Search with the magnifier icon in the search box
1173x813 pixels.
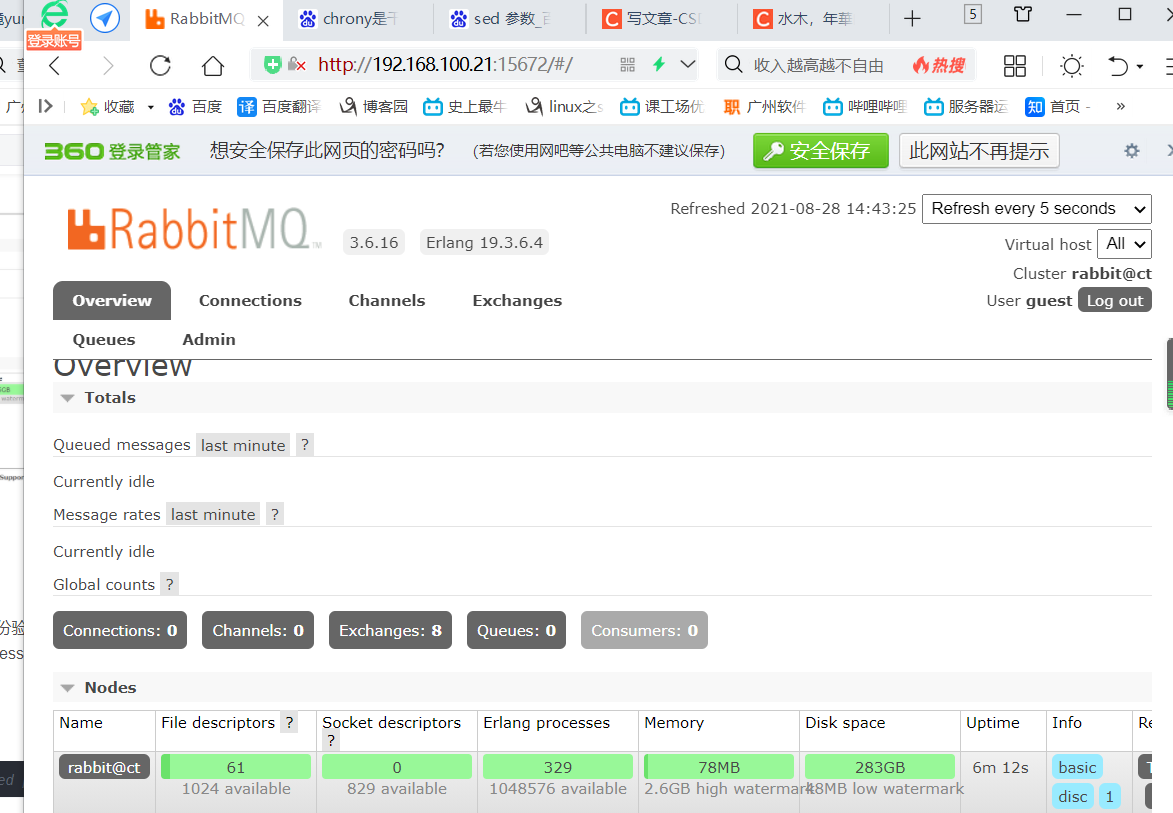(734, 65)
